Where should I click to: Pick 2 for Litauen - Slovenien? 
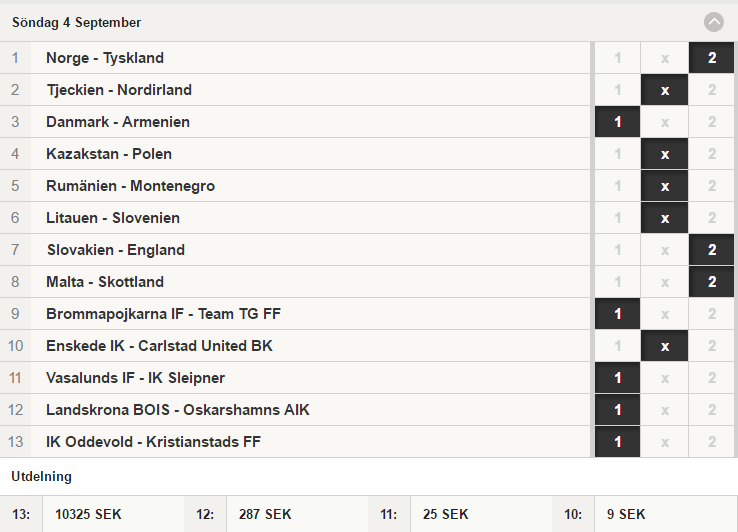[x=712, y=218]
